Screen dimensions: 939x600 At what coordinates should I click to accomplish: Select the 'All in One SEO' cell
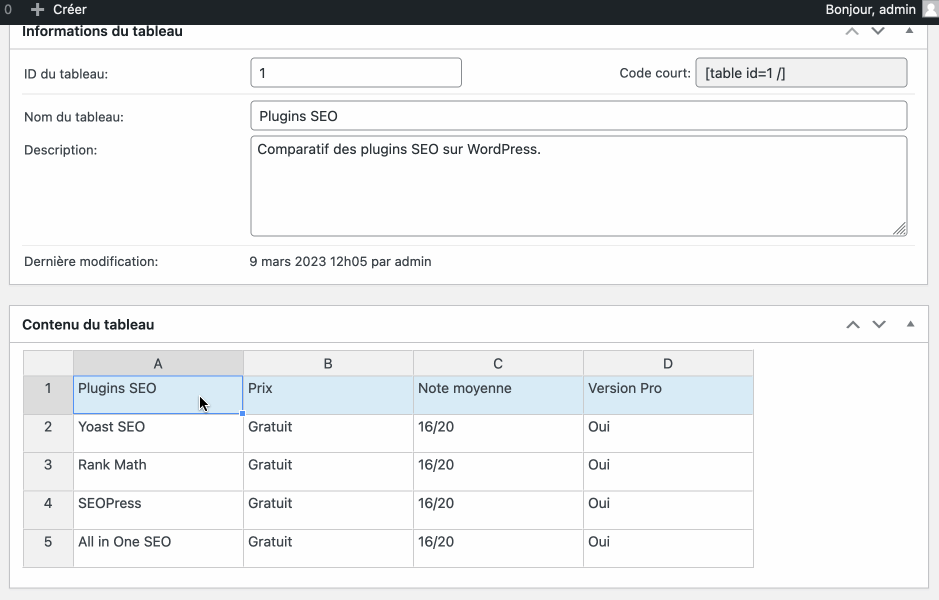158,548
